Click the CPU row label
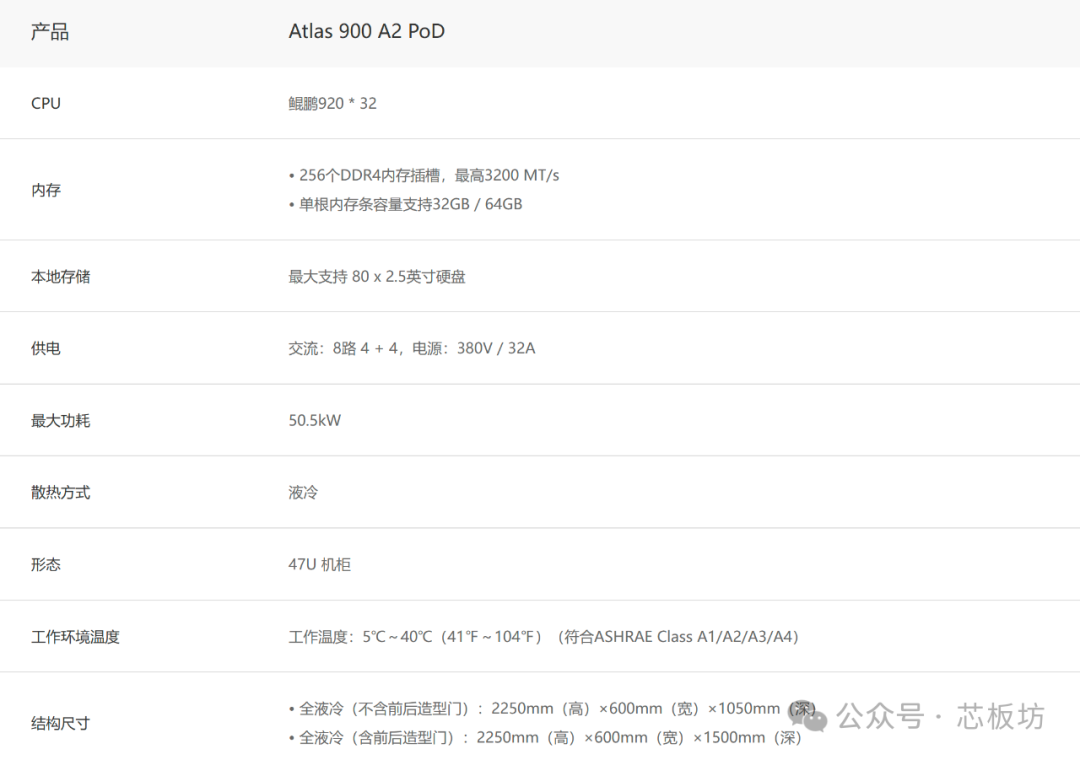 coord(46,103)
